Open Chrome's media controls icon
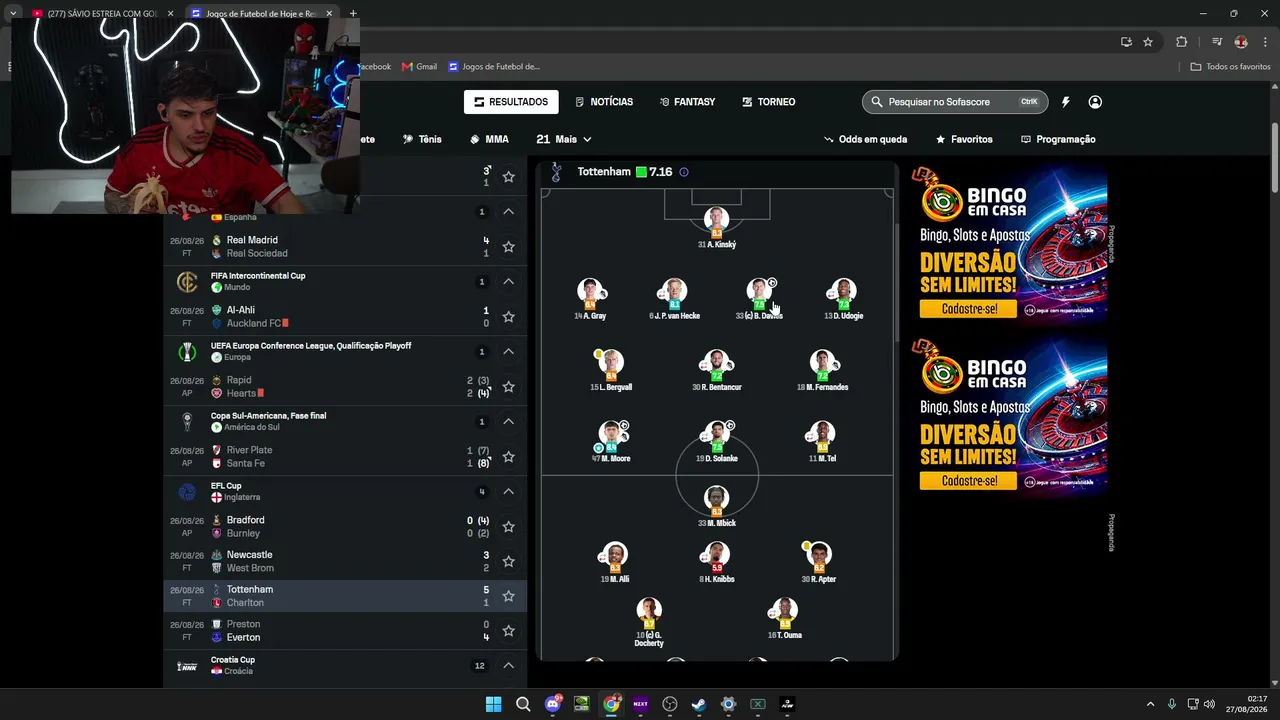Screen dimensions: 1280x720 [1217, 42]
